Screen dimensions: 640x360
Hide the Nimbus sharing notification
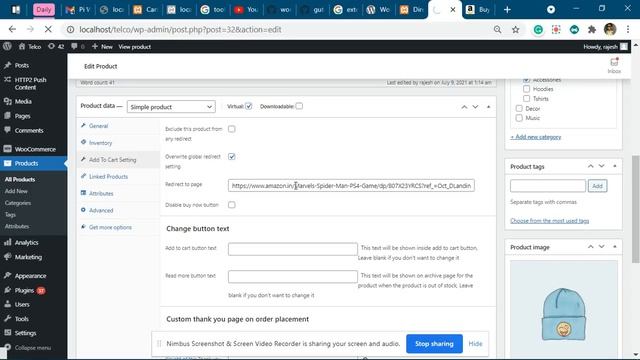[x=475, y=344]
